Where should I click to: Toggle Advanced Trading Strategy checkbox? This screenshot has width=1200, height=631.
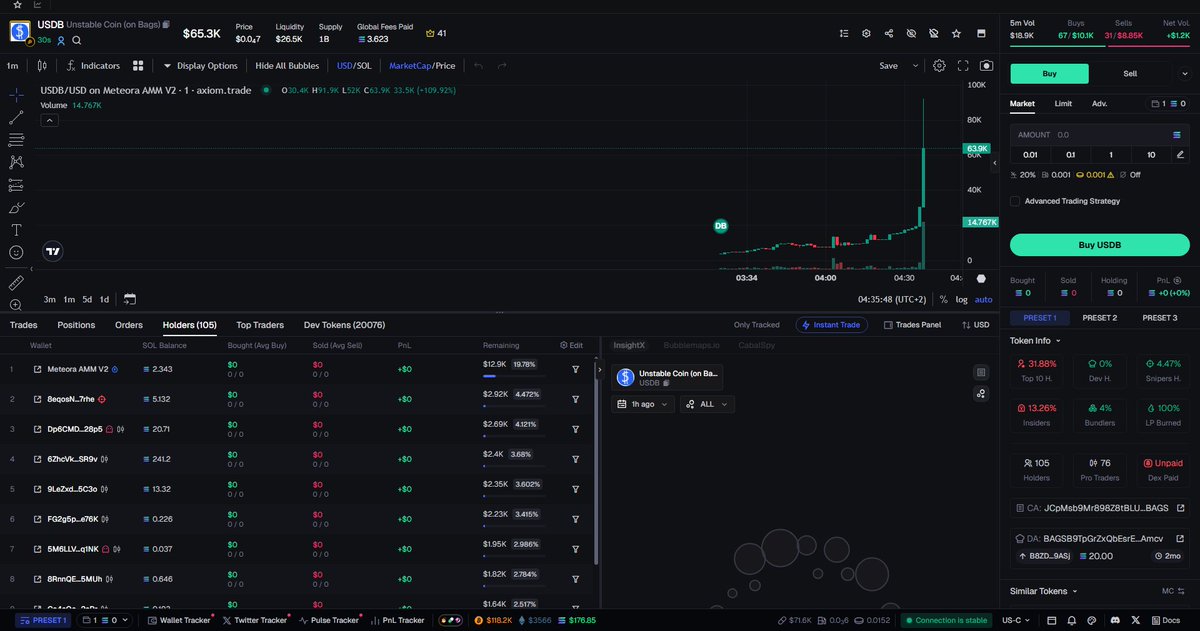click(x=1015, y=201)
